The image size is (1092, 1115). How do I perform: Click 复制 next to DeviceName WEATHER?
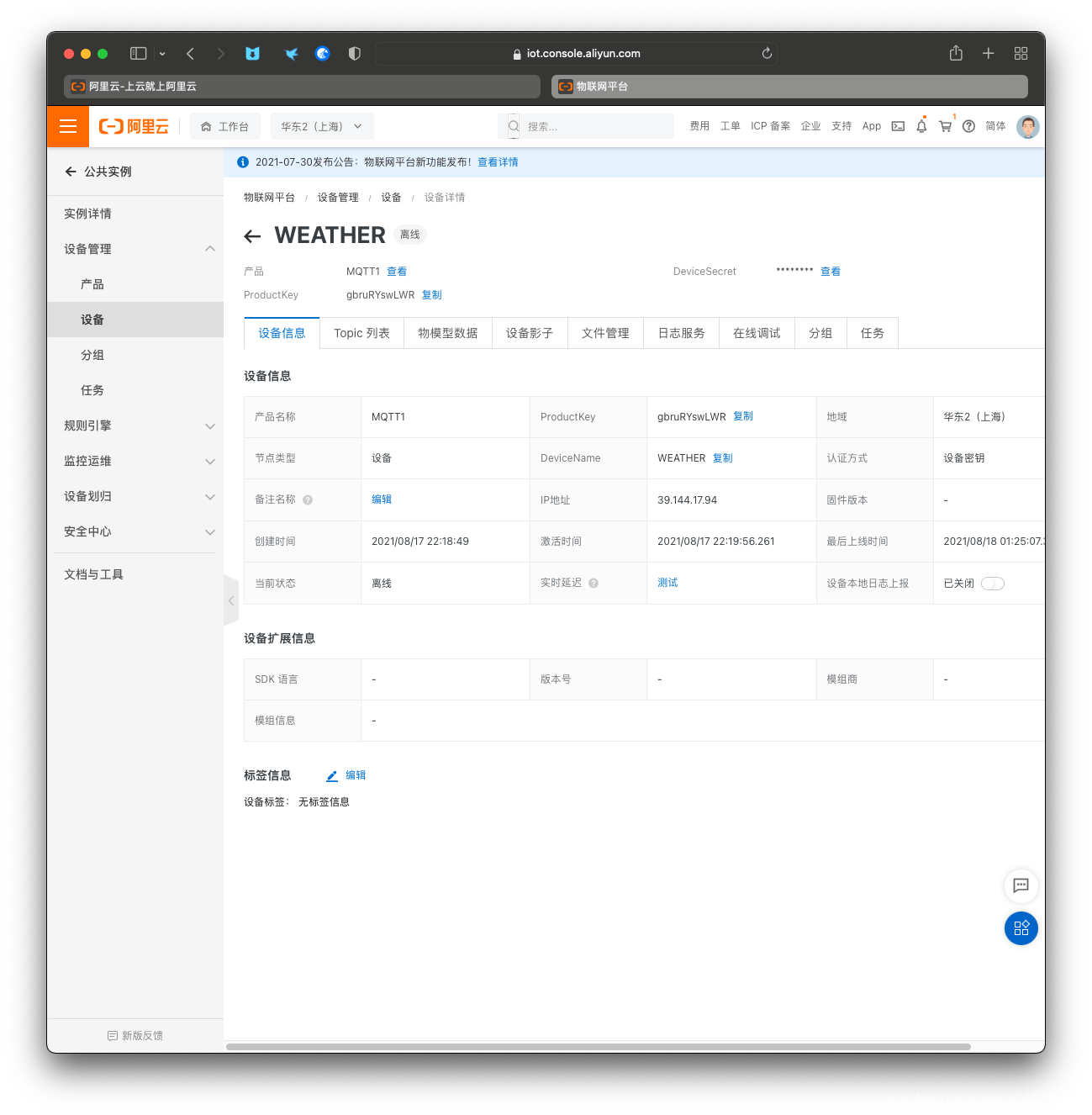point(722,458)
